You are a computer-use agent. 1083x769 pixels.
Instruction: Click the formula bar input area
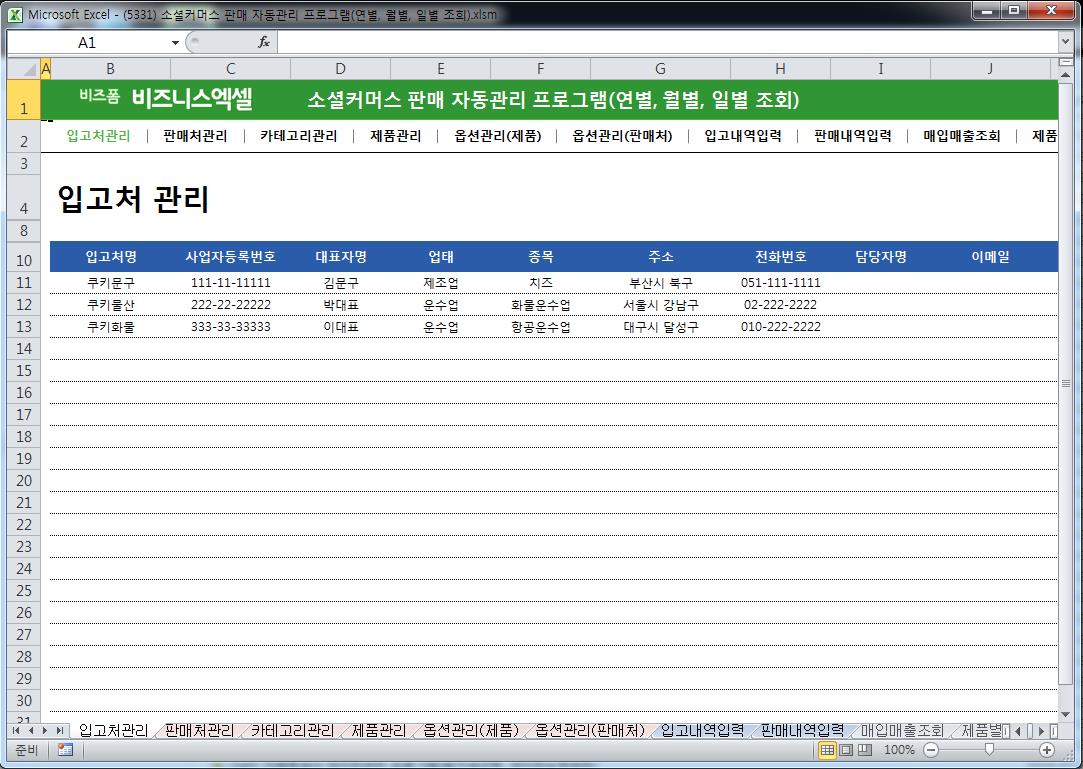tap(667, 42)
